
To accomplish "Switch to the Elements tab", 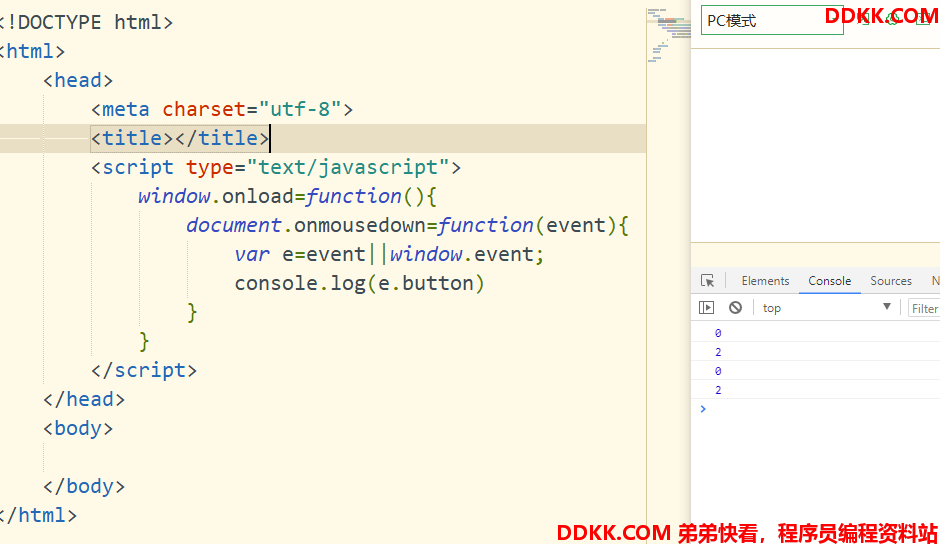I will pos(765,281).
